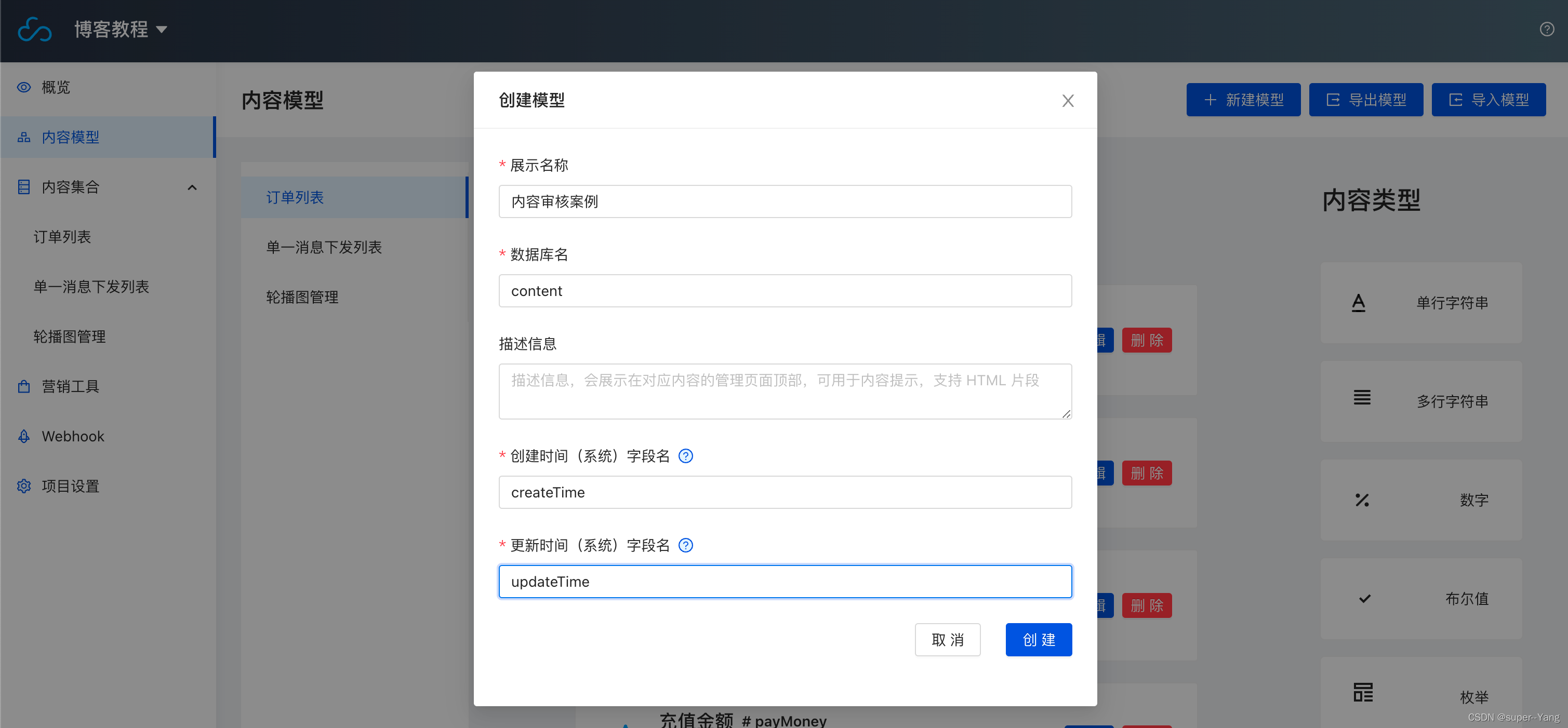1568x728 pixels.
Task: Open the help tooltip beside 创建时间 field
Action: point(685,455)
